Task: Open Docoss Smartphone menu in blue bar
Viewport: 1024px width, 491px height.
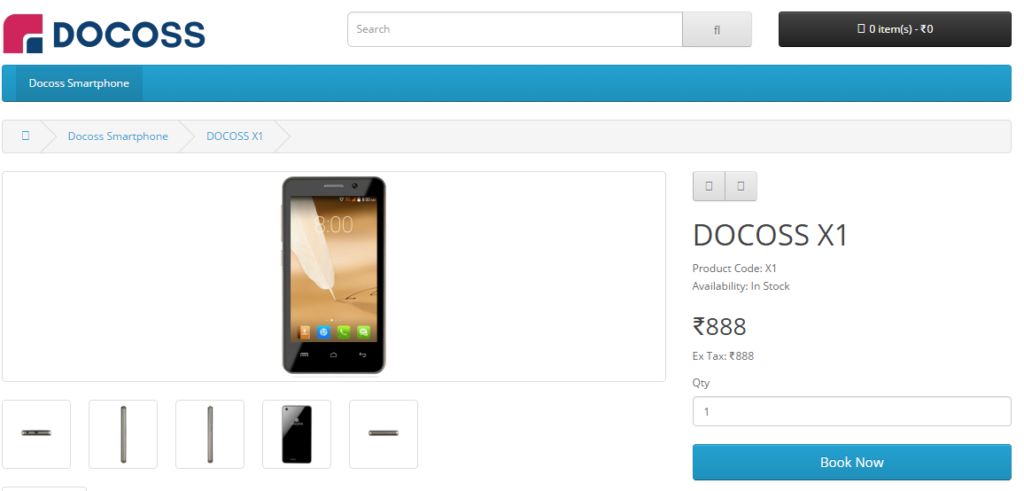Action: pyautogui.click(x=79, y=84)
